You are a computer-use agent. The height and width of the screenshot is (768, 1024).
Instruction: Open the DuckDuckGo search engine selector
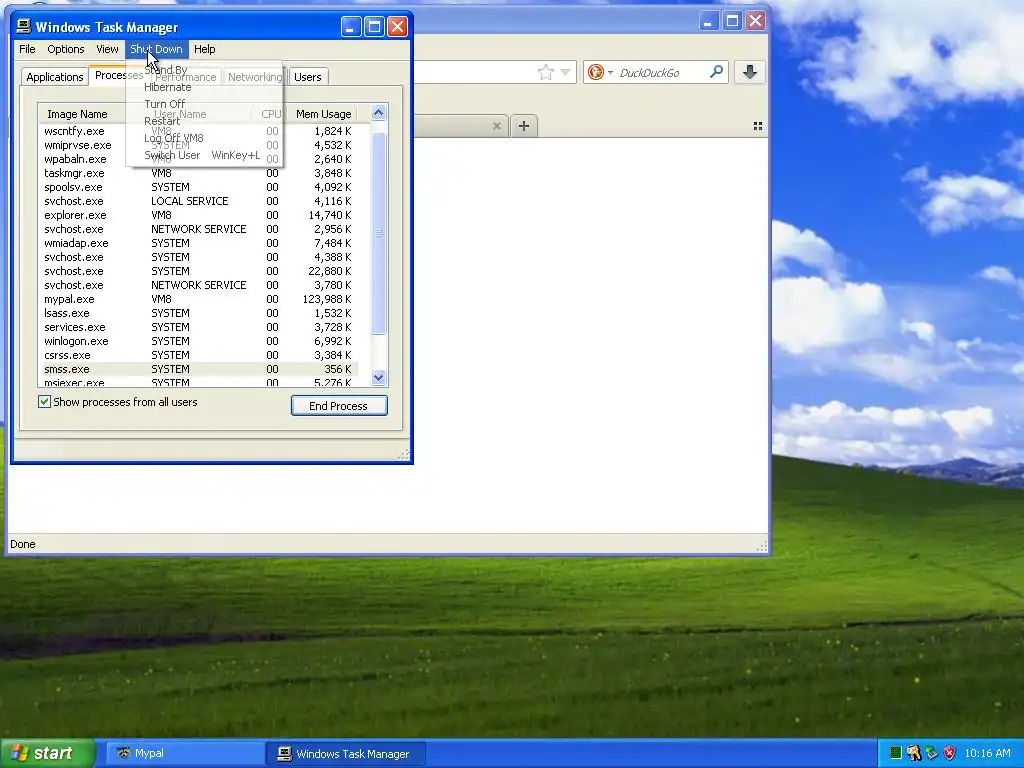[x=600, y=72]
